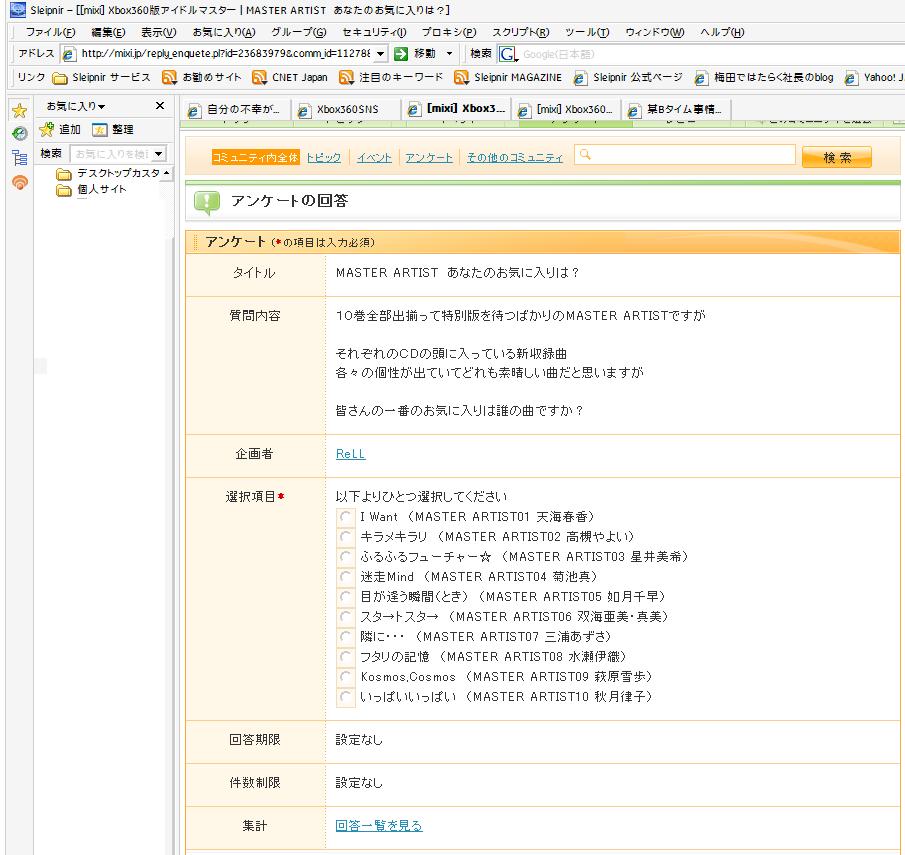
Task: Open the その他のコミュニティ link
Action: (x=515, y=158)
